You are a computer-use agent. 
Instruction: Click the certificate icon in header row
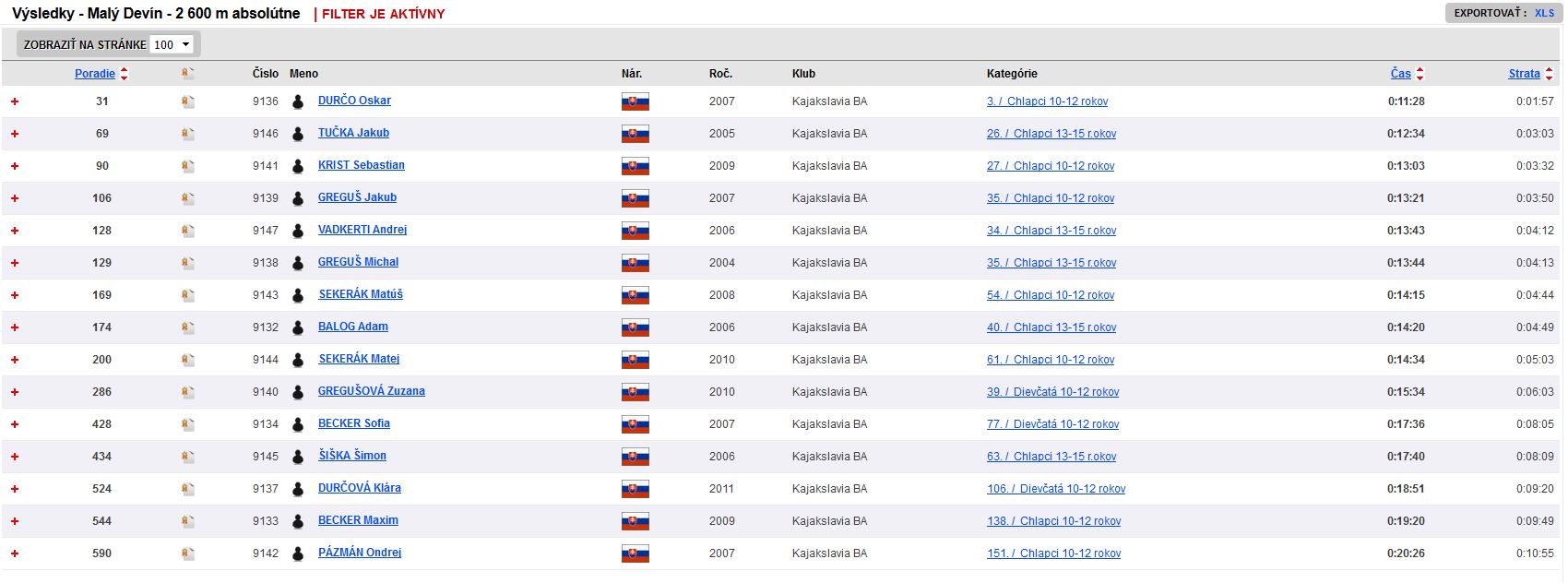pos(188,74)
